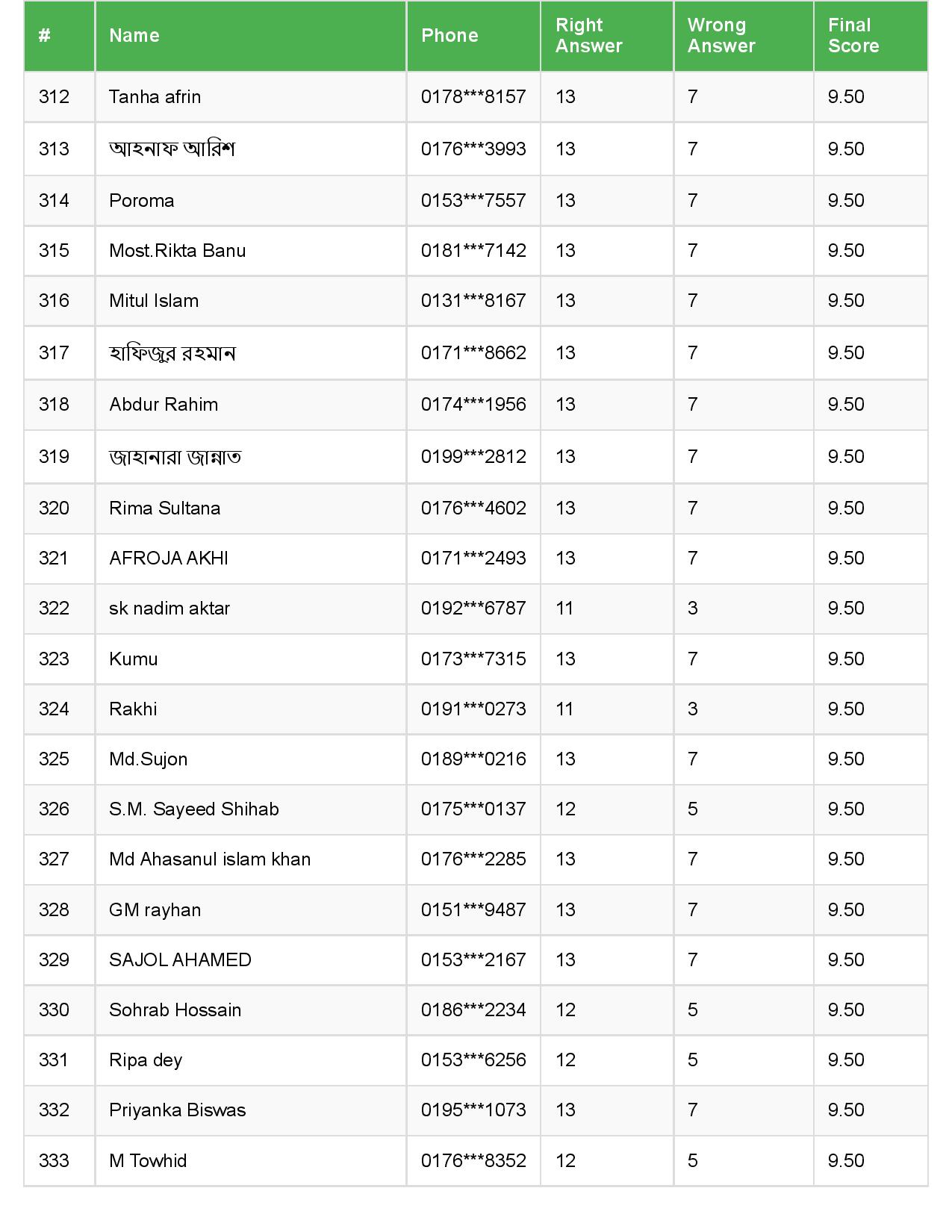Select the Right Answer column header
Viewport: 952px width, 1232px height.
click(x=588, y=36)
